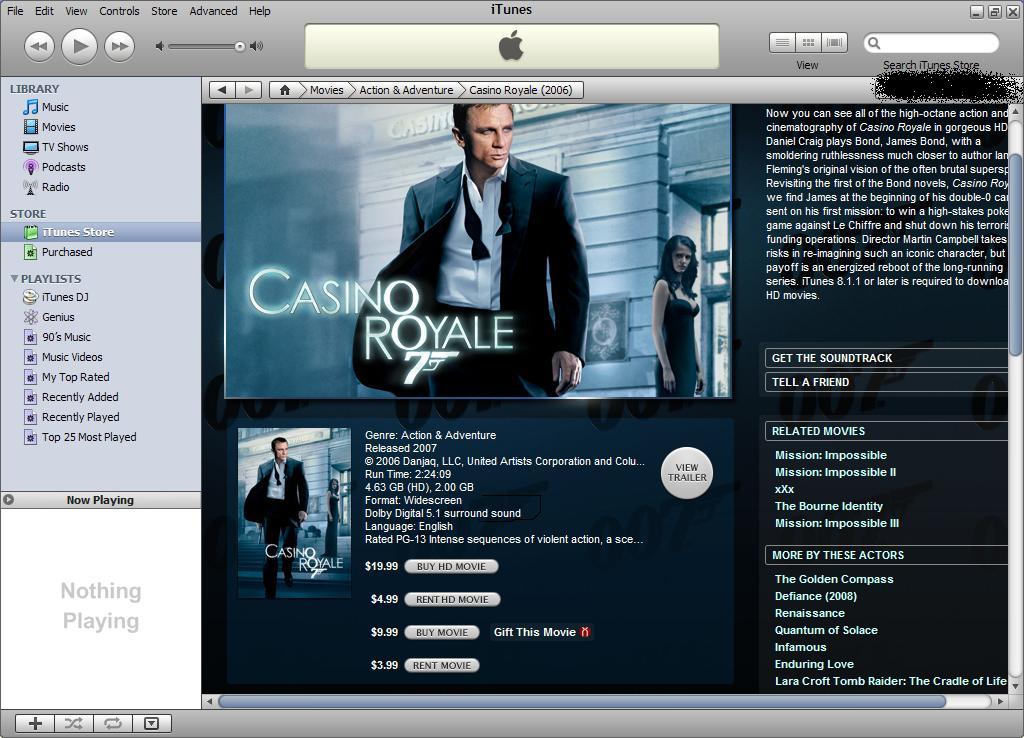This screenshot has height=738, width=1024.
Task: Open Action & Adventure breadcrumb
Action: click(x=406, y=90)
